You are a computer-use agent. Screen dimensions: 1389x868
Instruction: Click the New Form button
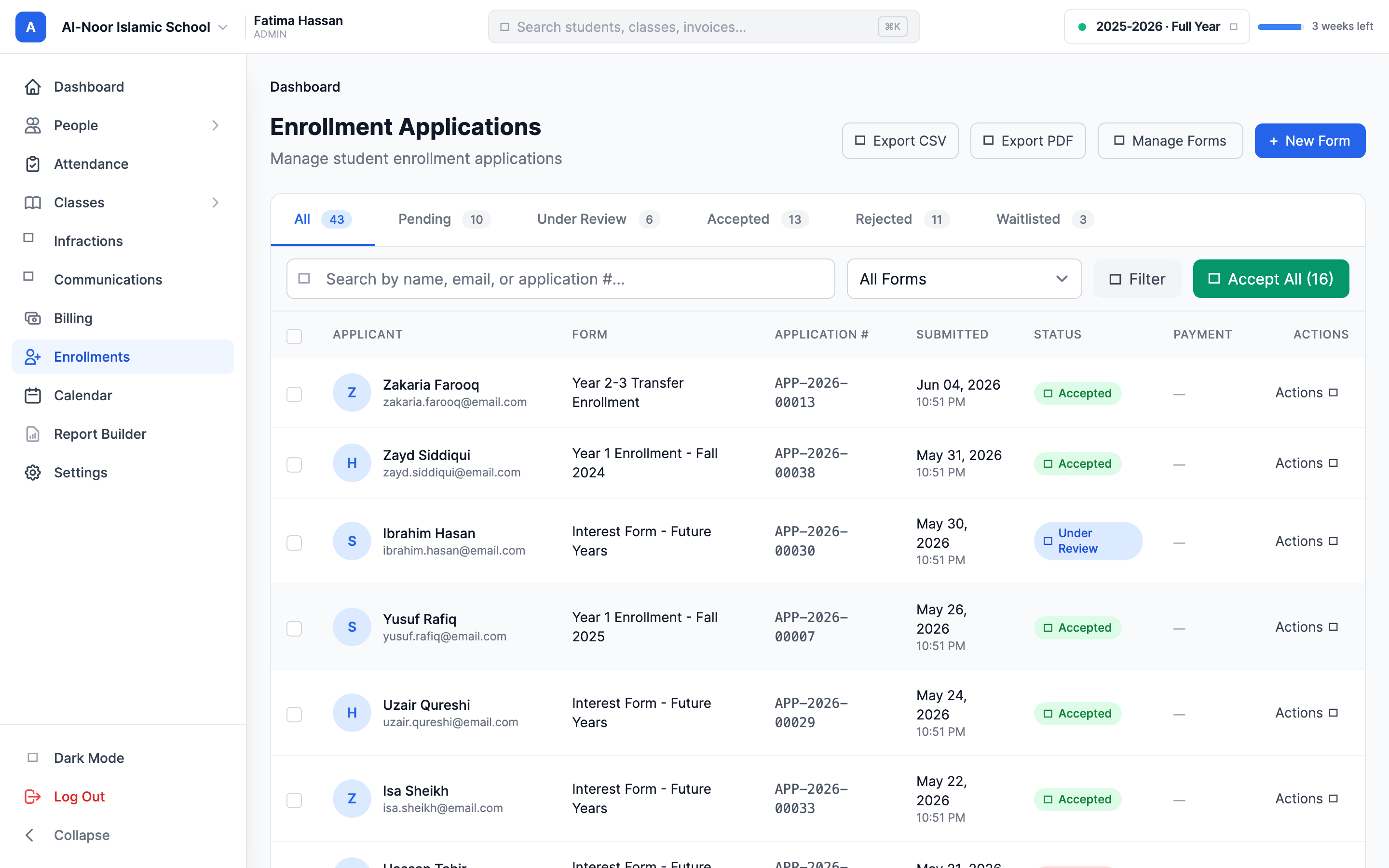(x=1310, y=141)
